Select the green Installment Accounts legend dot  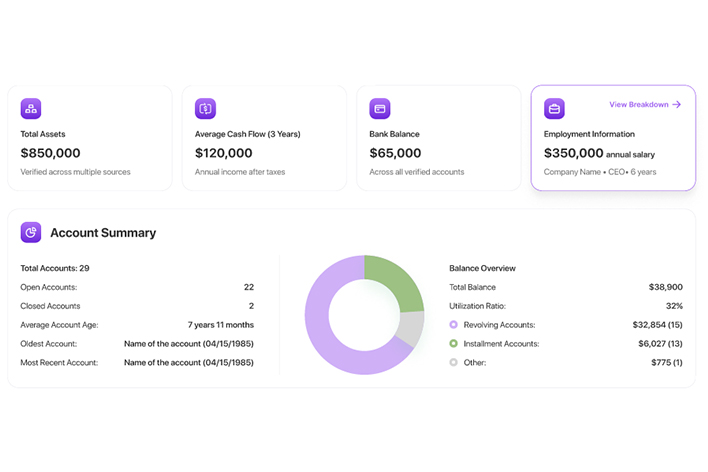pyautogui.click(x=454, y=344)
